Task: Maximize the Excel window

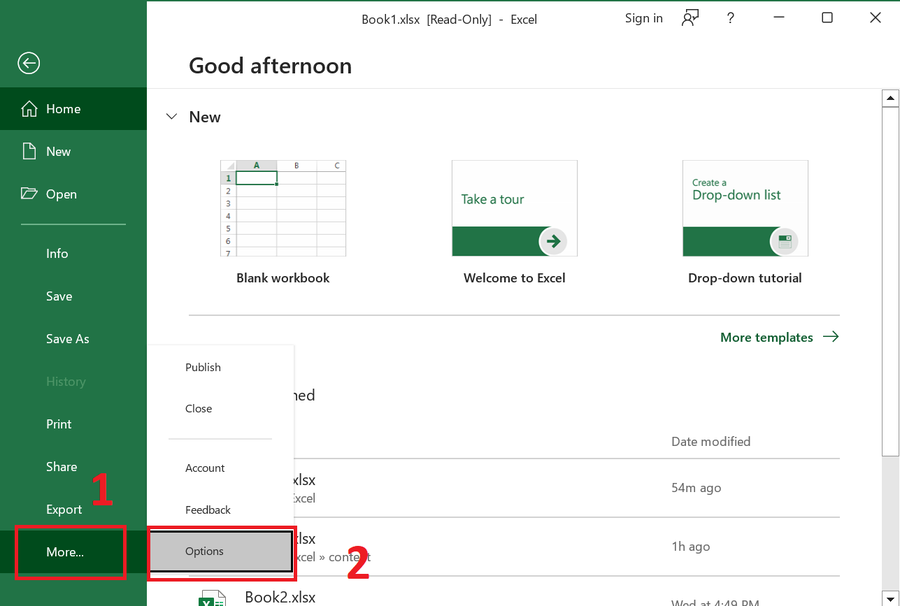Action: pyautogui.click(x=827, y=18)
